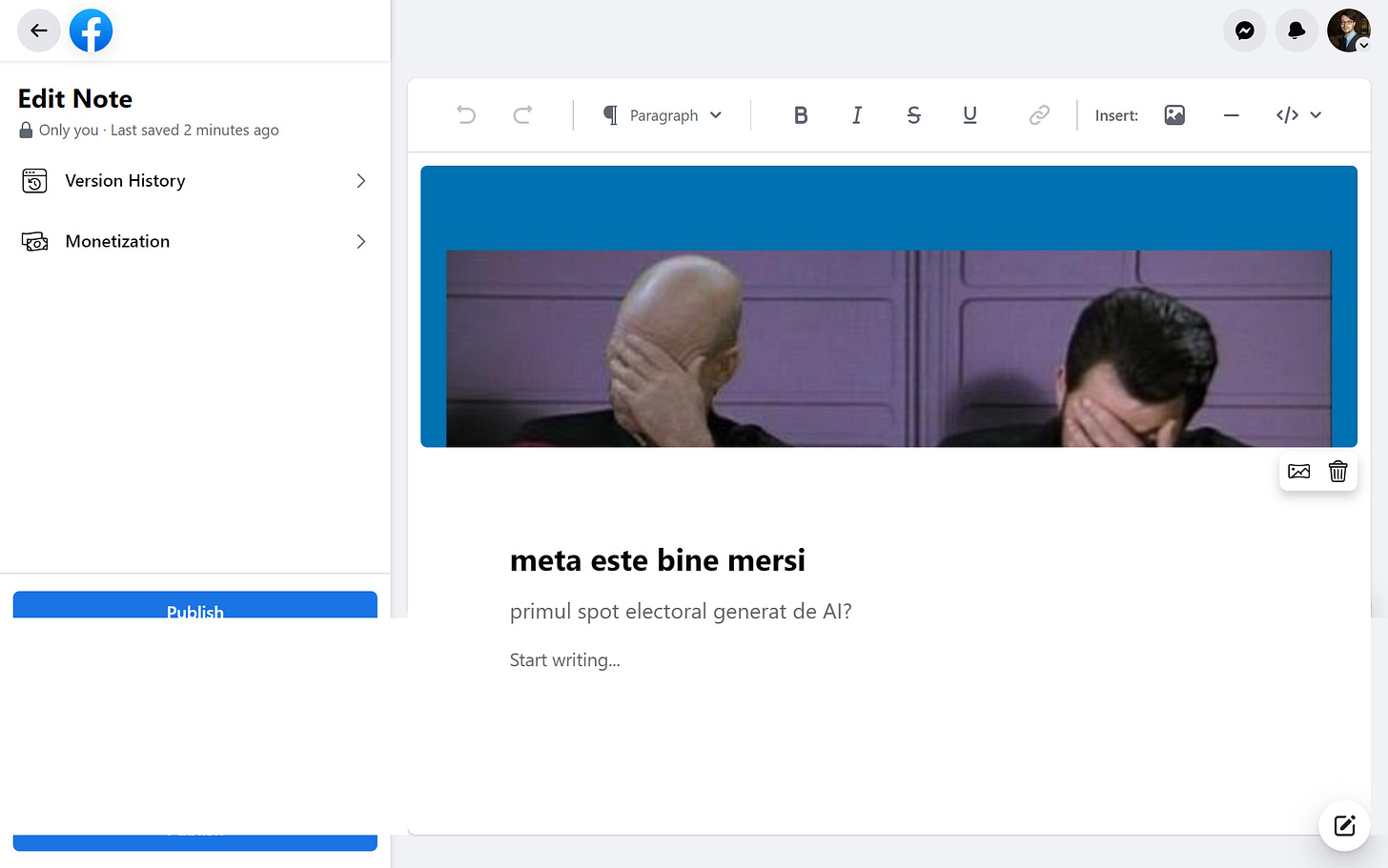Screen dimensions: 1388x868
Task: Insert a horizontal divider line
Action: (1232, 115)
